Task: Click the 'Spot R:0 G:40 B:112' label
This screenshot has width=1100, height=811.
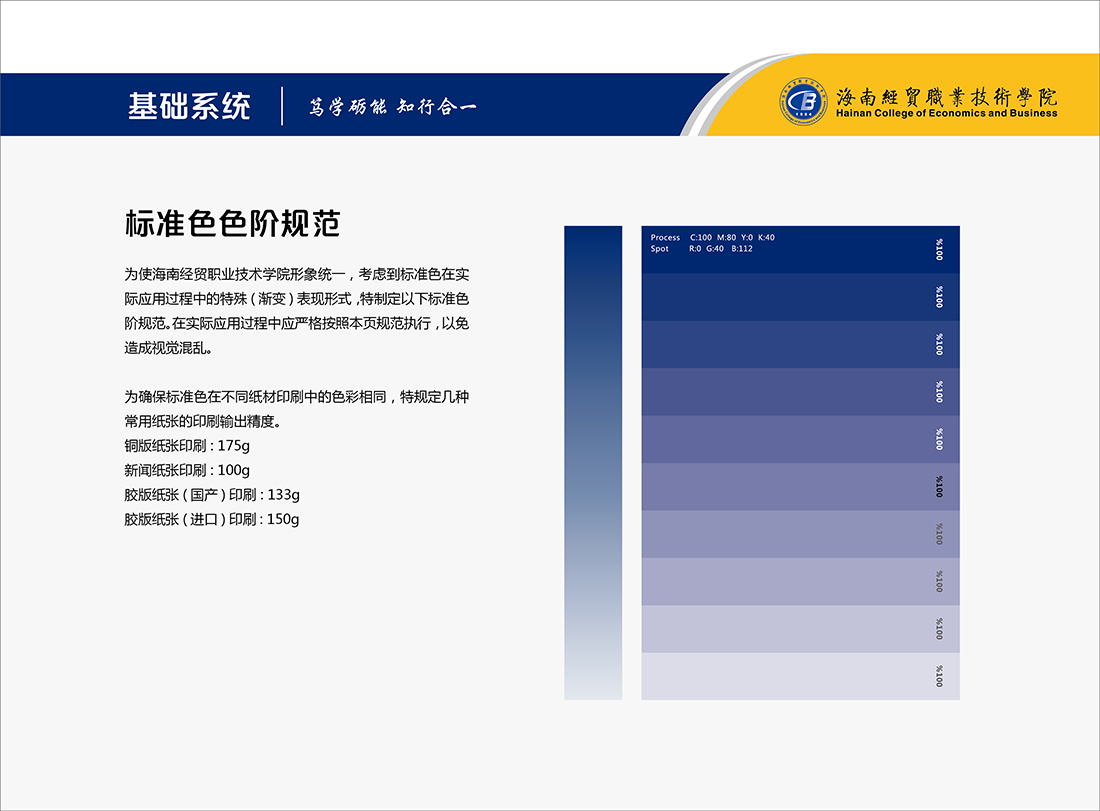Action: tap(701, 248)
